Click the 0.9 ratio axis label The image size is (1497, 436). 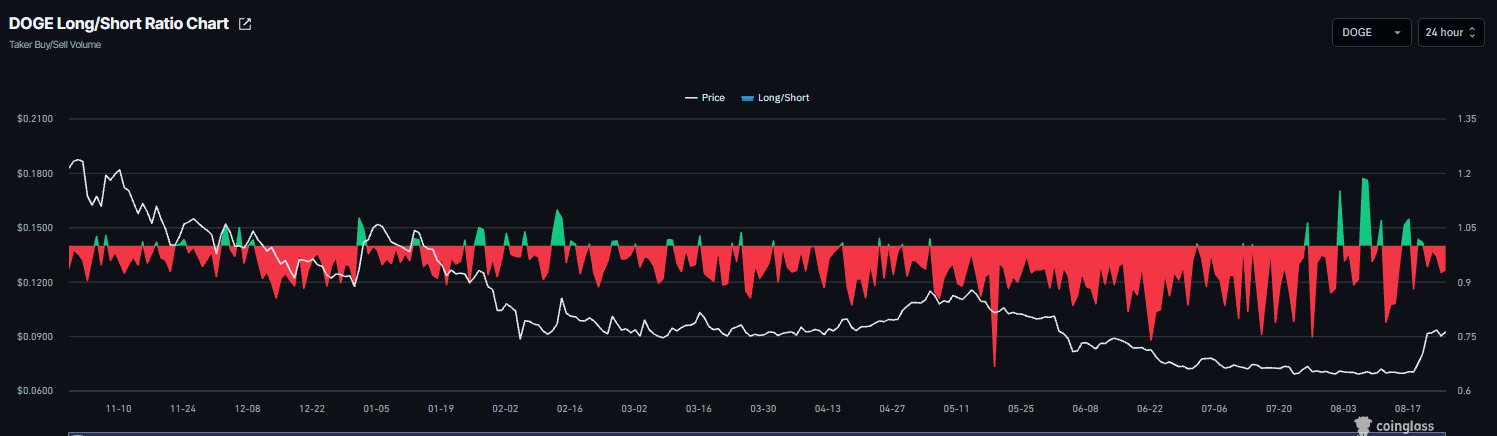tap(1465, 283)
